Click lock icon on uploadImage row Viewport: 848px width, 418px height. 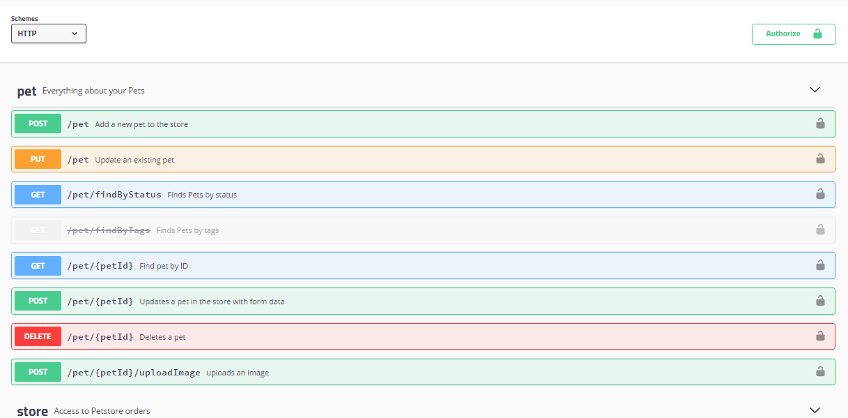[x=820, y=371]
